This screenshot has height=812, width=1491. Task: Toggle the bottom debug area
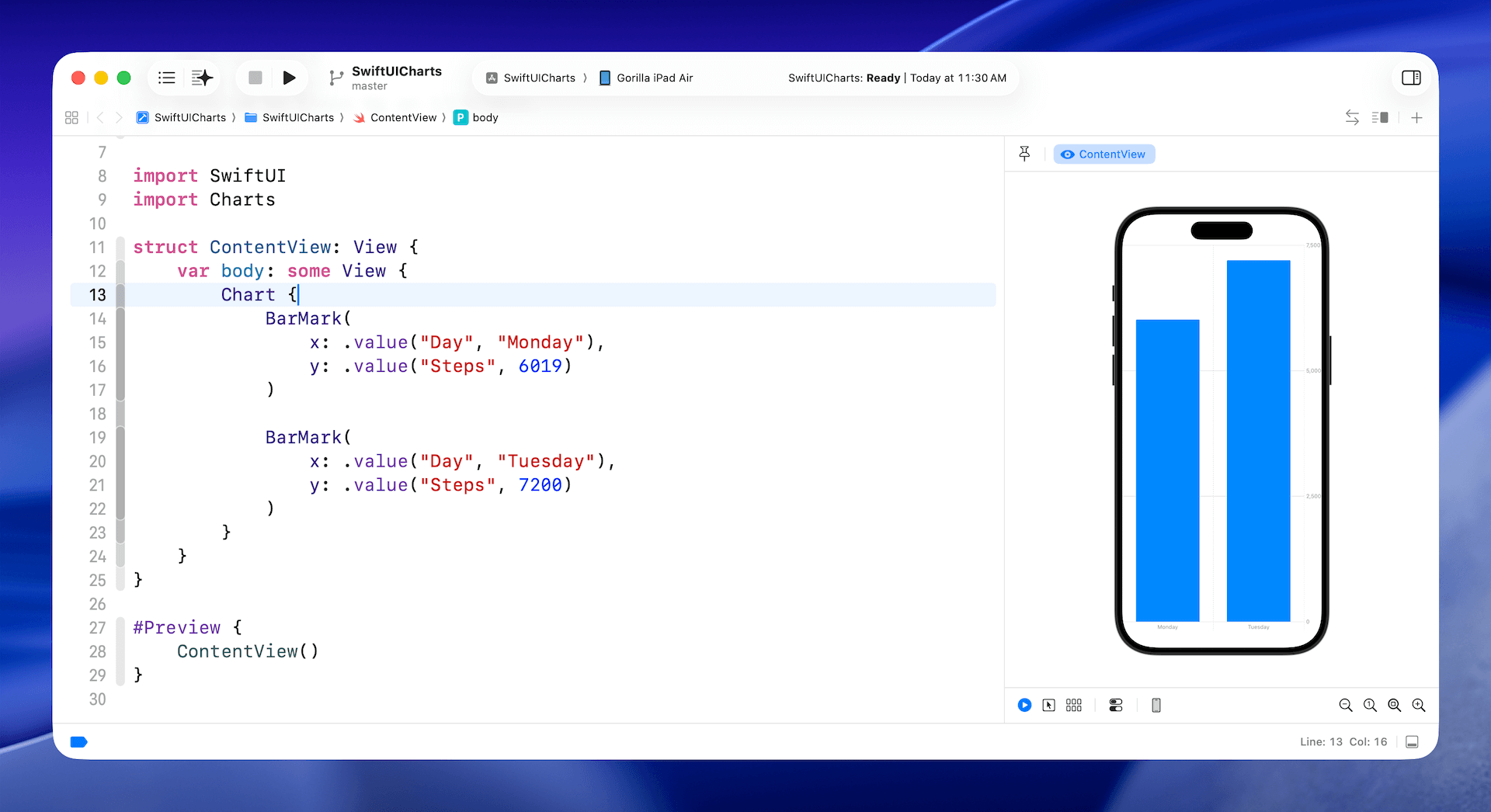tap(1412, 742)
